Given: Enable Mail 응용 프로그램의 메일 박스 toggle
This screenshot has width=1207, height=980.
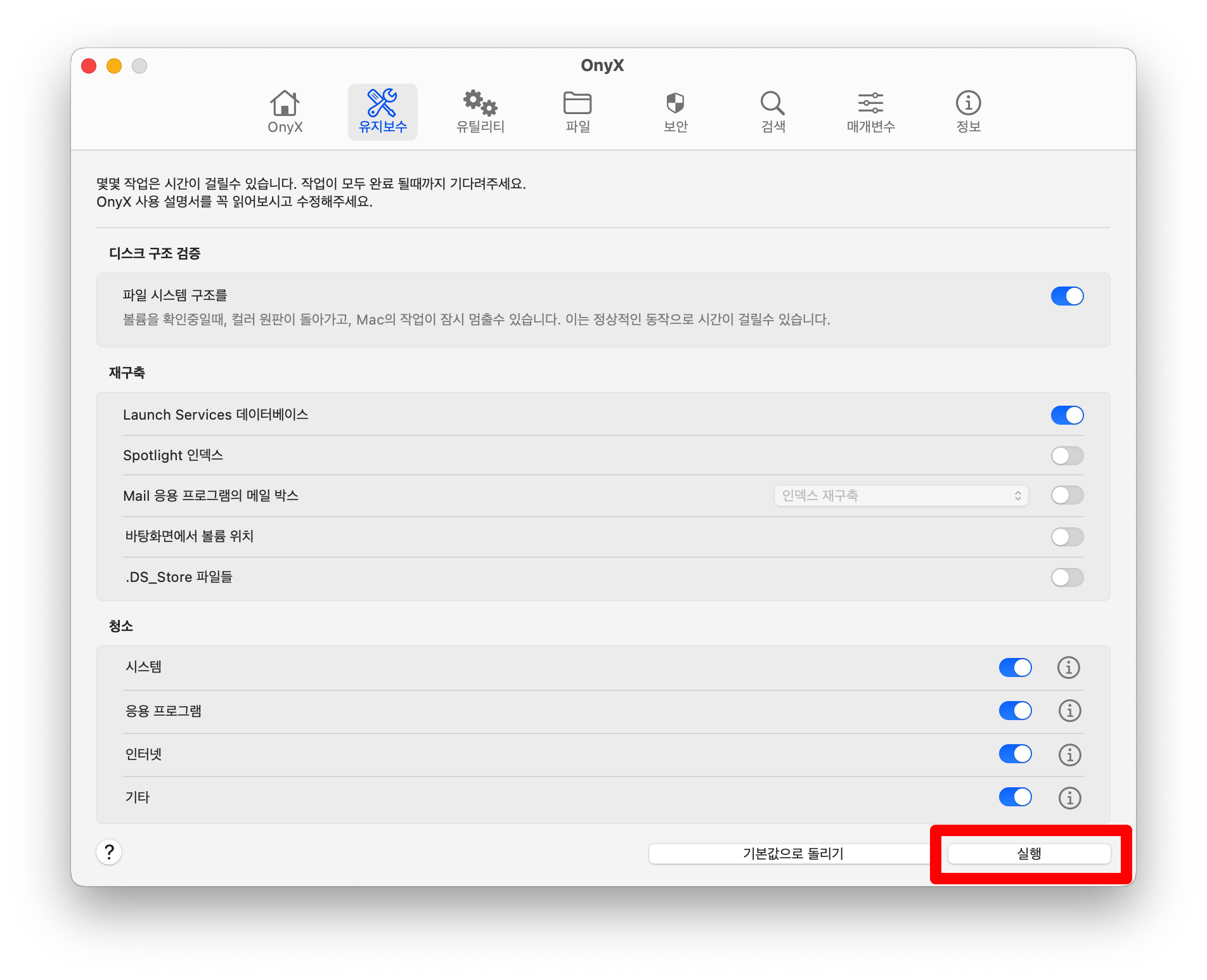Looking at the screenshot, I should coord(1068,495).
